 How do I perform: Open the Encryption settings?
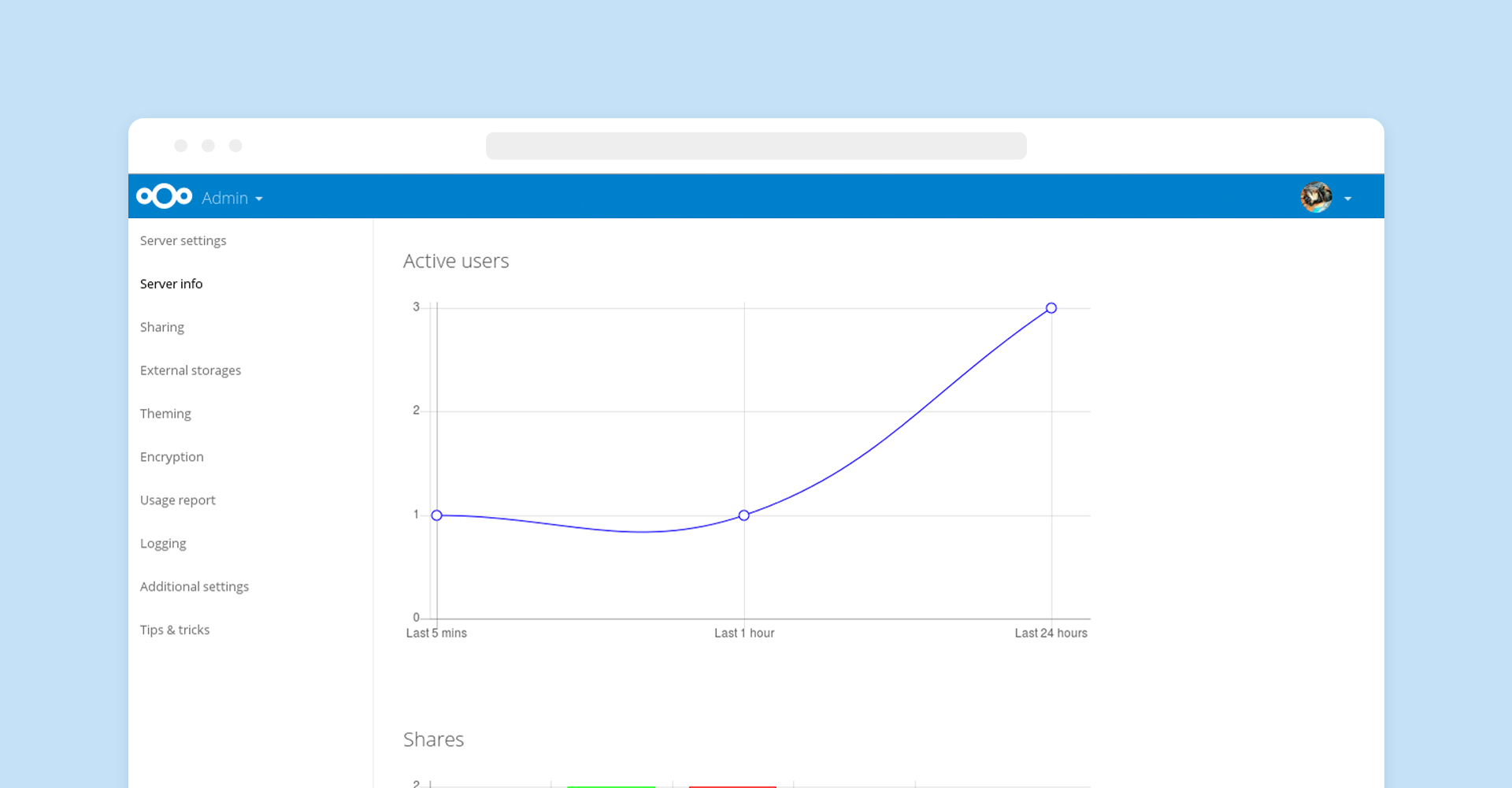(172, 457)
